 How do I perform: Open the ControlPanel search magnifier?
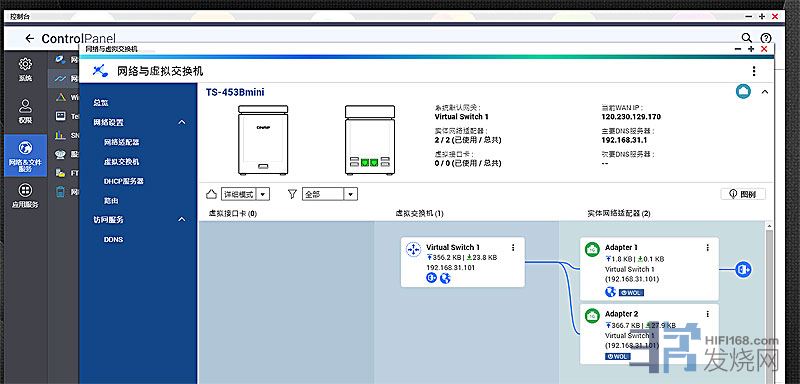[746, 38]
